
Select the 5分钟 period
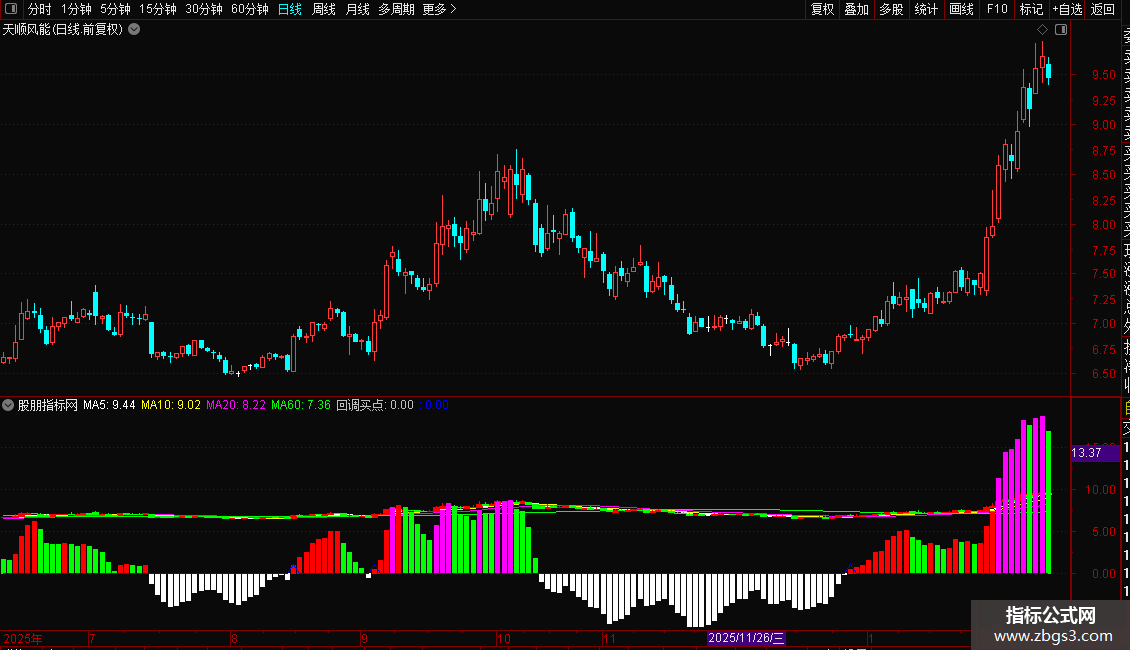point(115,9)
